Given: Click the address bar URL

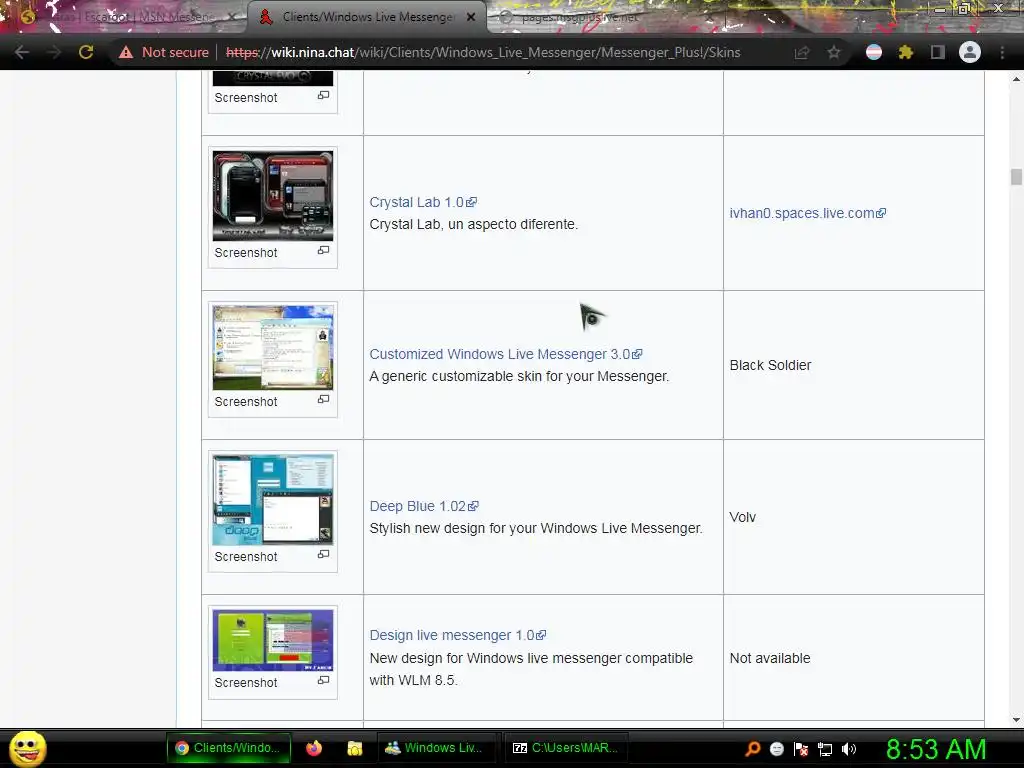Looking at the screenshot, I should click(x=483, y=52).
